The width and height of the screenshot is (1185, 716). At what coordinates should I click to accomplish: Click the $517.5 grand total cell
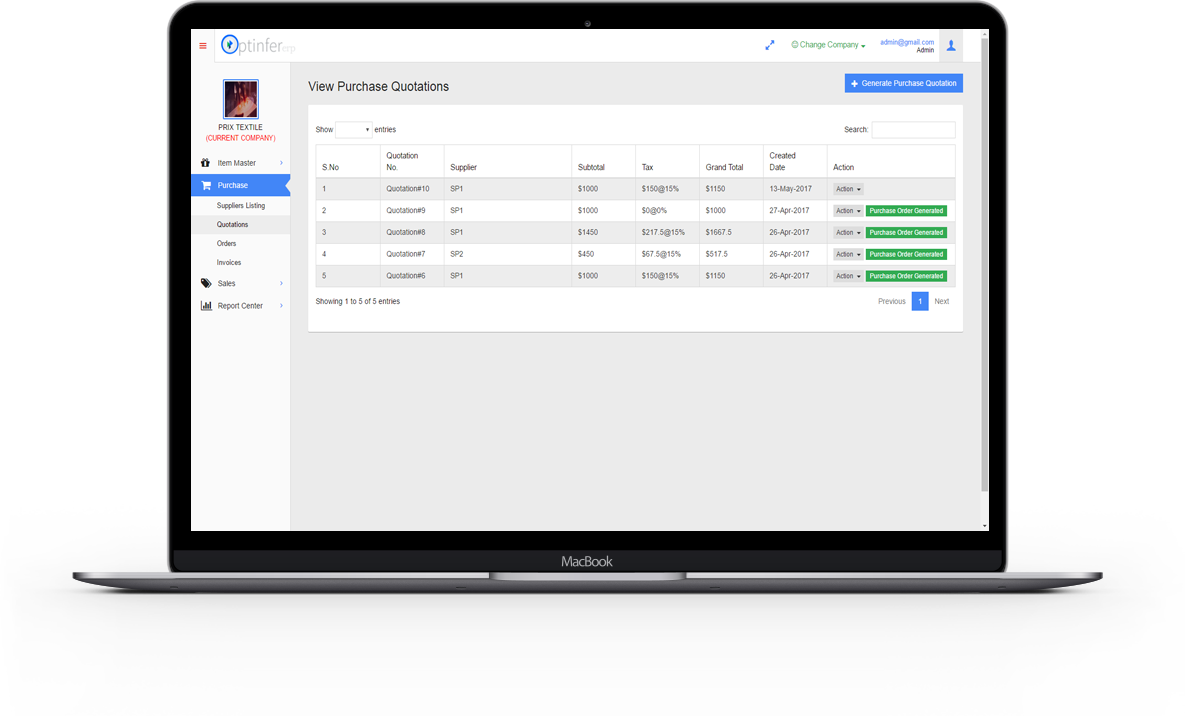[x=732, y=255]
